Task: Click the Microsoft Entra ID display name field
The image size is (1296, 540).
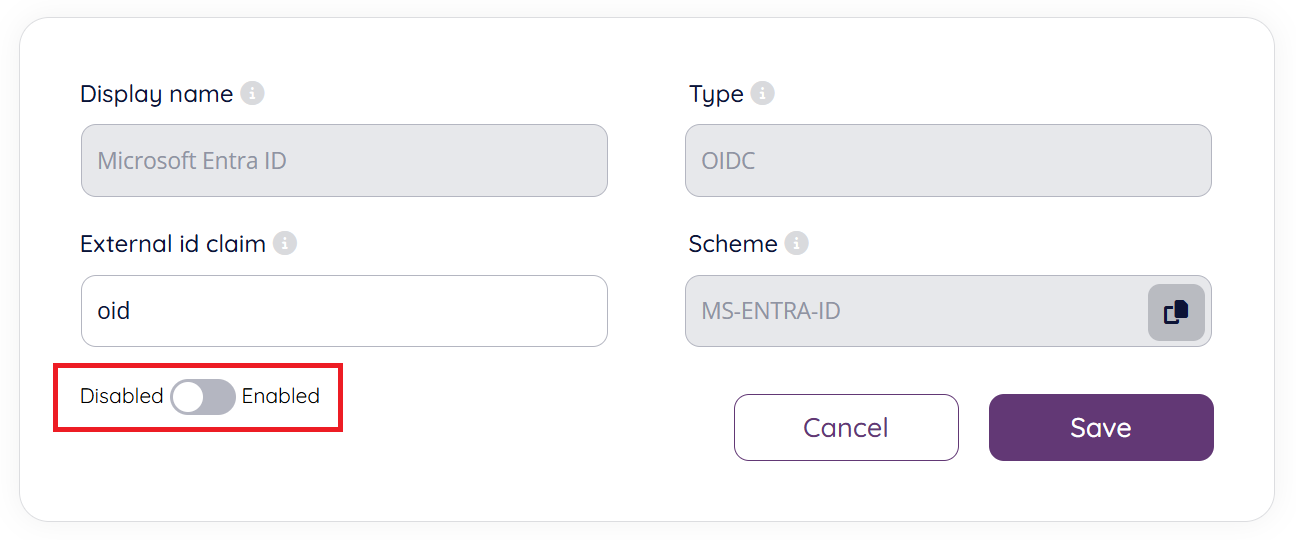Action: 344,161
